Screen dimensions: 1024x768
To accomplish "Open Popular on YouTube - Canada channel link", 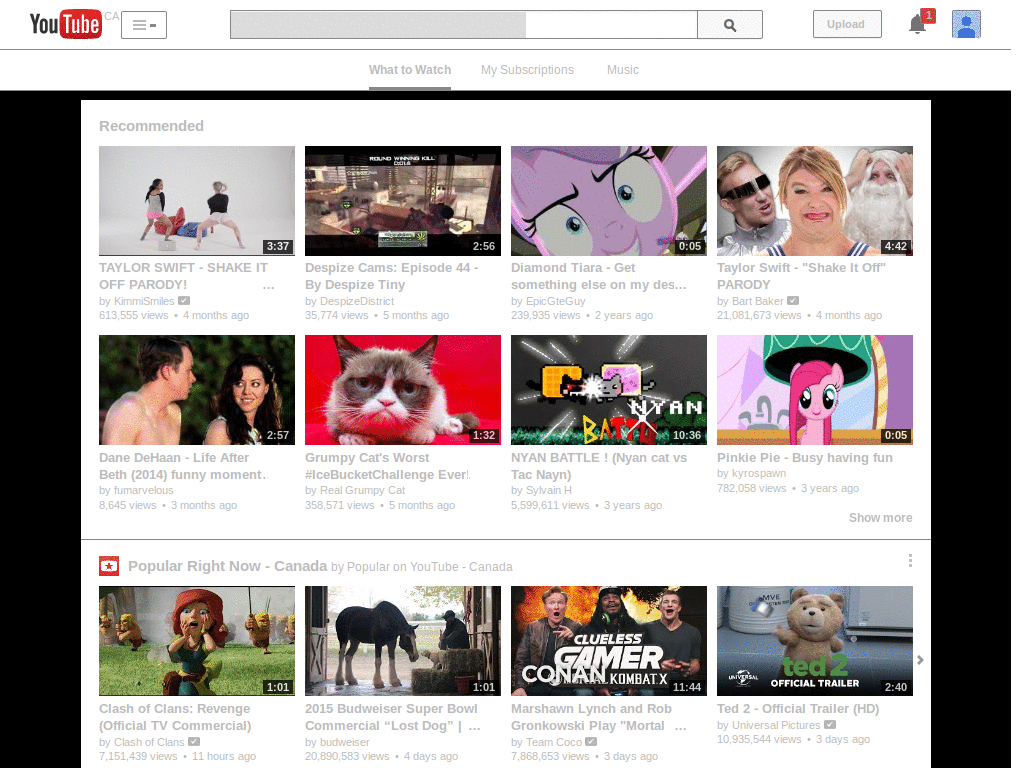I will click(430, 567).
